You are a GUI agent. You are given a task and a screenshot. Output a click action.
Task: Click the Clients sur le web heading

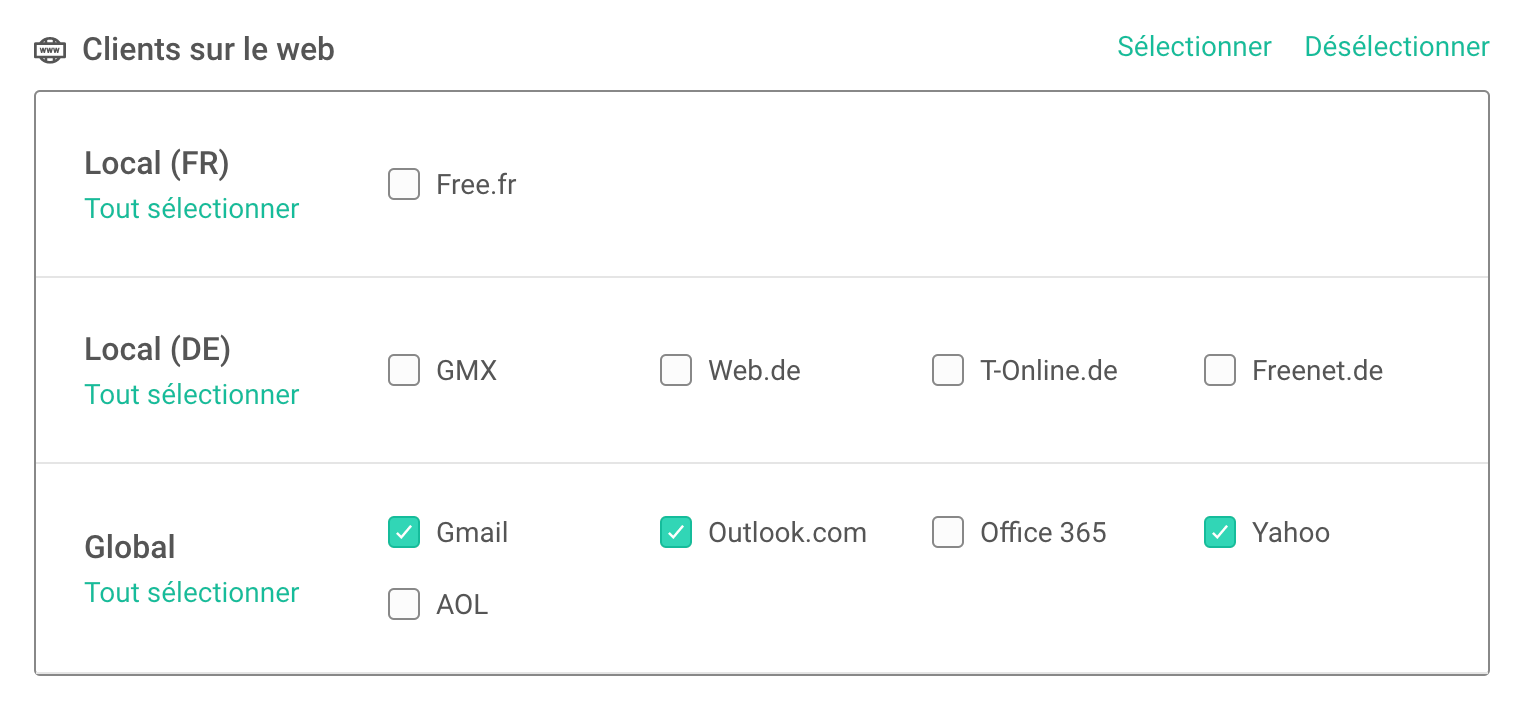coord(208,49)
